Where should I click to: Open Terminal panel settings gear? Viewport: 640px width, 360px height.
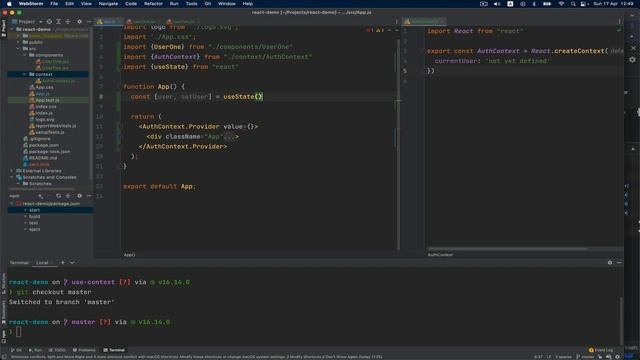610,262
